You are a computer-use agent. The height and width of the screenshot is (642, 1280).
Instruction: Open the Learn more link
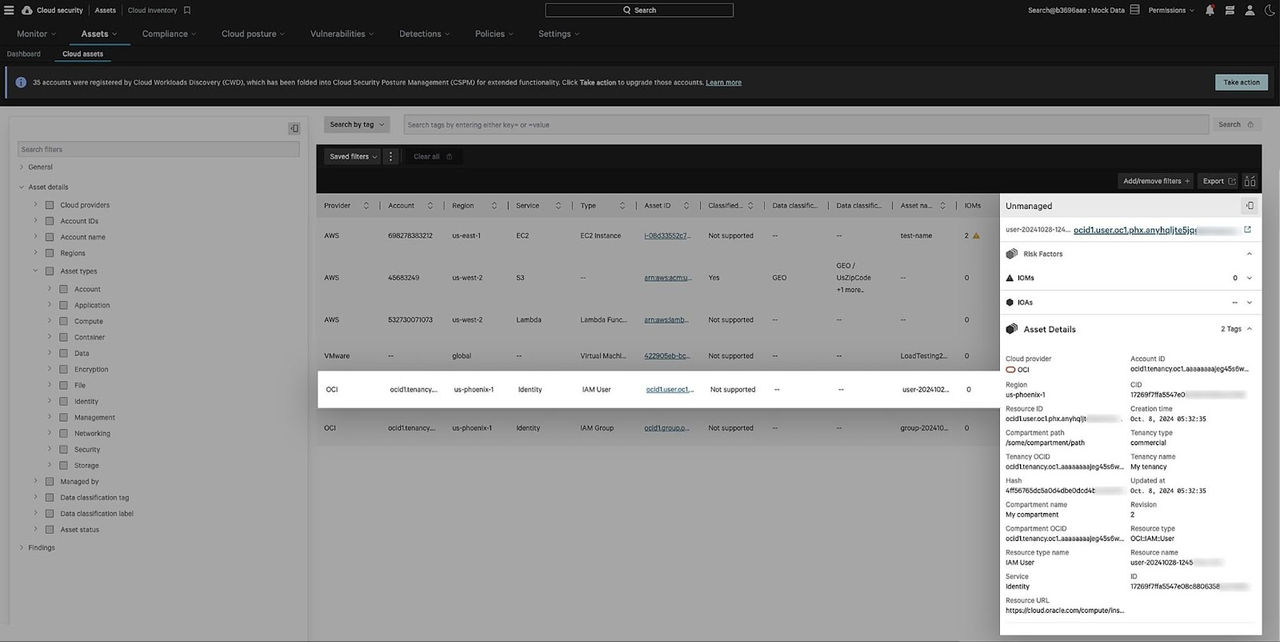[x=724, y=82]
